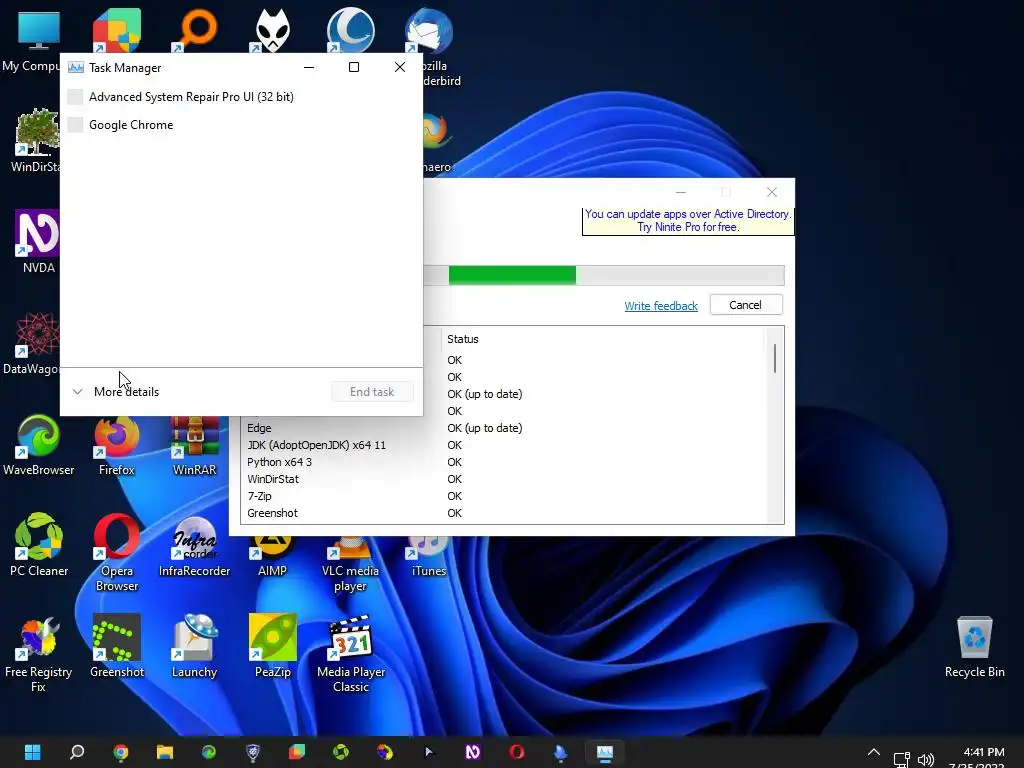Click the Try Ninite Pro for free tip
Screen dimensions: 1024x768
coord(688,221)
